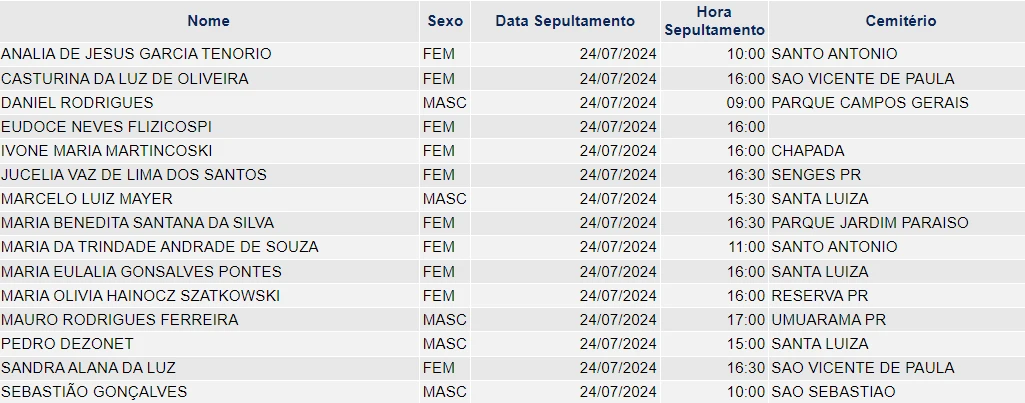Image resolution: width=1025 pixels, height=403 pixels.
Task: Click the Umuarama PR cemetery cell
Action: pos(829,319)
